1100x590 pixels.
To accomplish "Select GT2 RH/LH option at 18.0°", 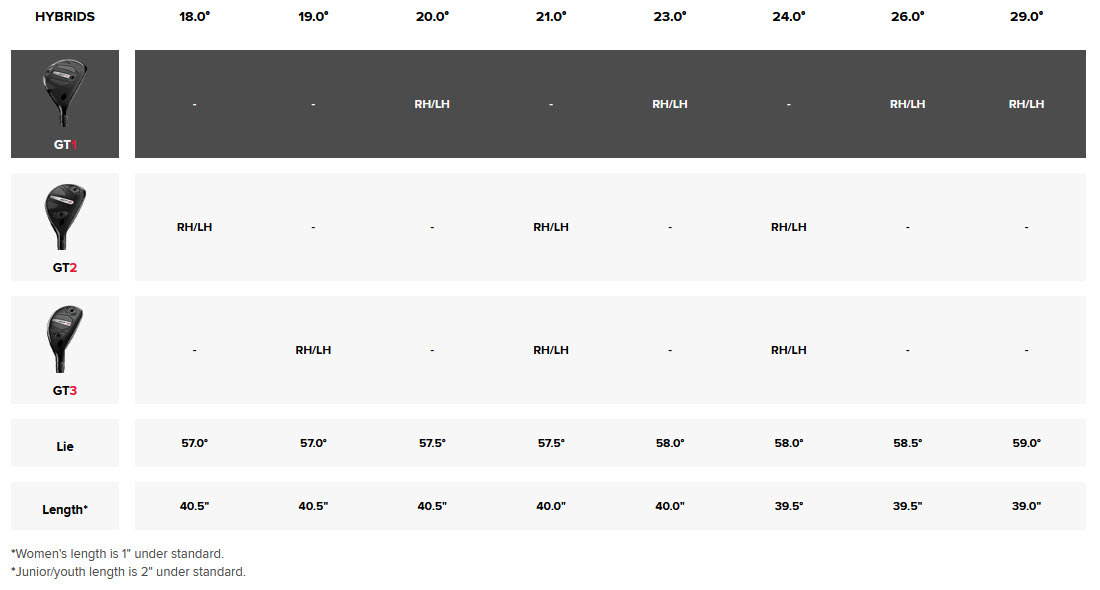I will 194,227.
